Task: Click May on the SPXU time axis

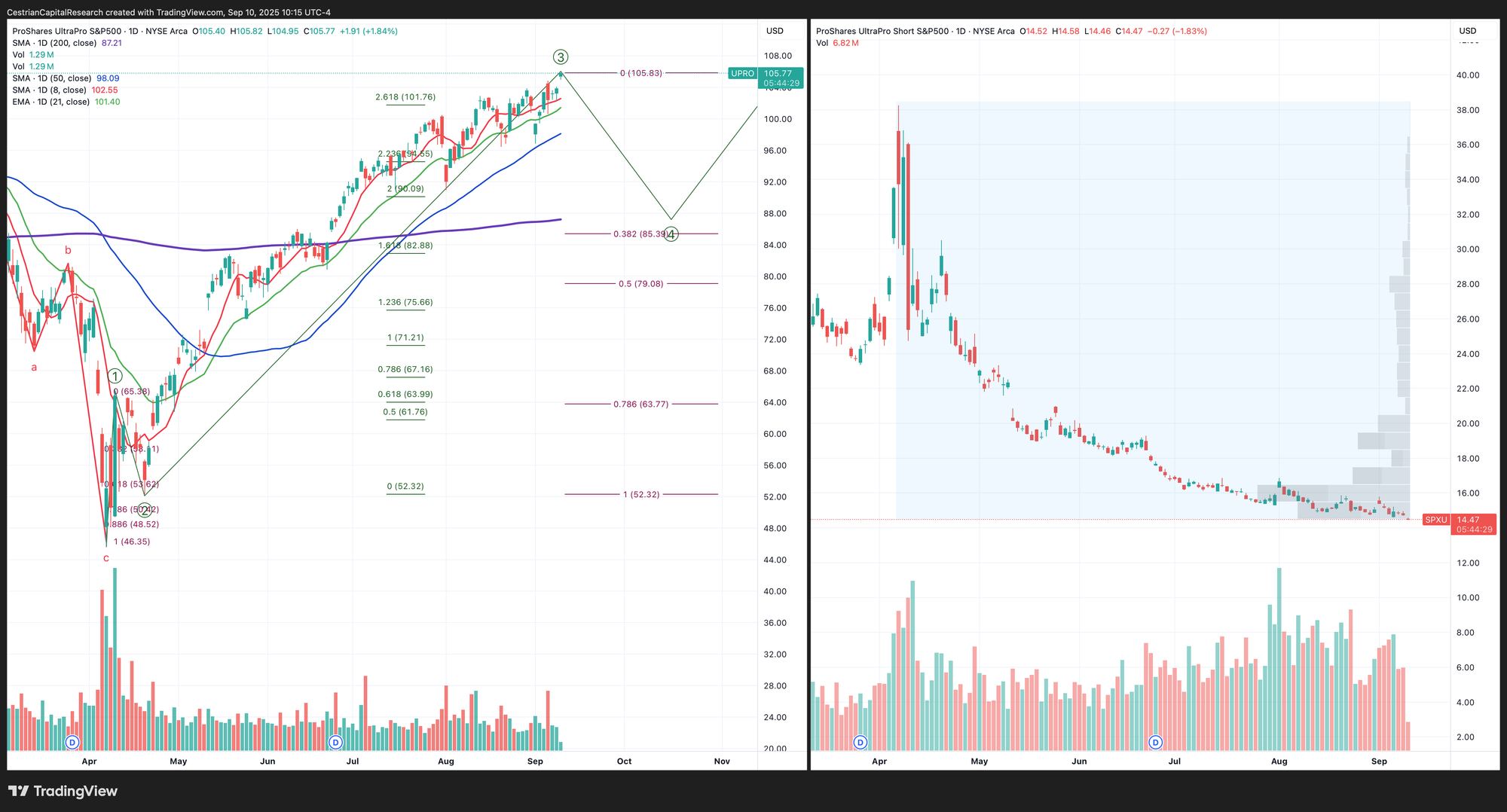Action: (980, 762)
